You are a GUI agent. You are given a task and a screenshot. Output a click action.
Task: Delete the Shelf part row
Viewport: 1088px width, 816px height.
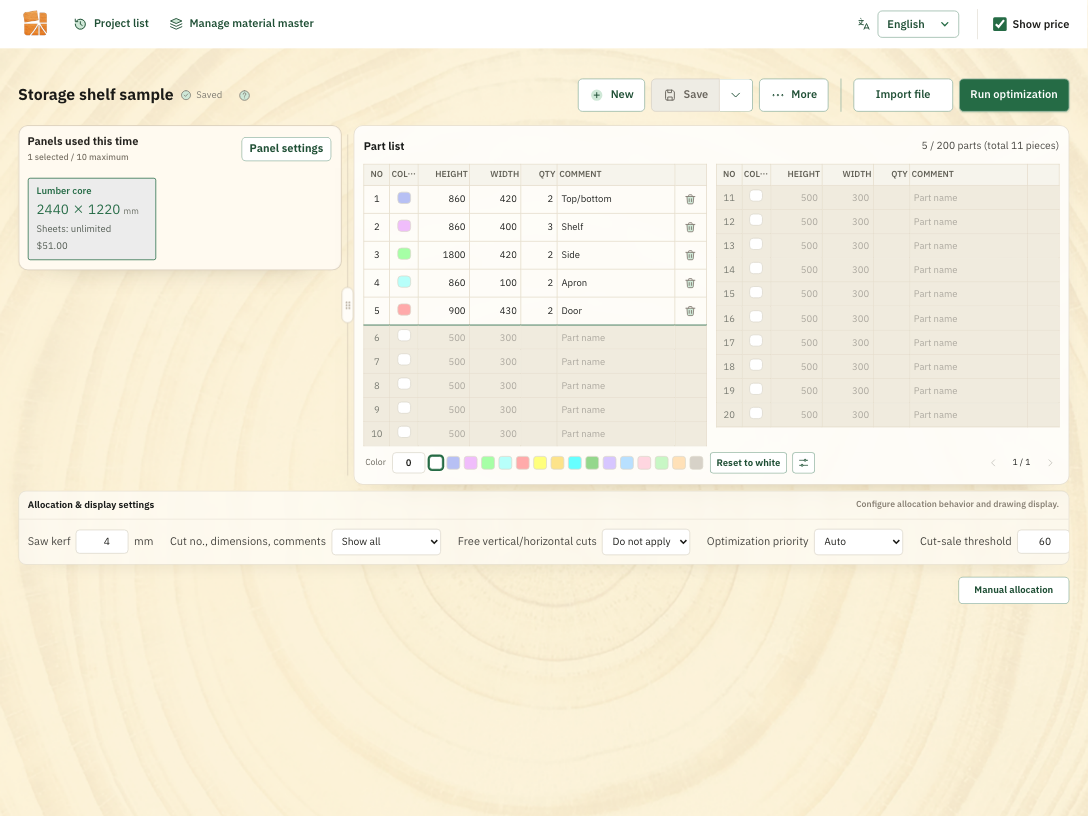point(690,227)
